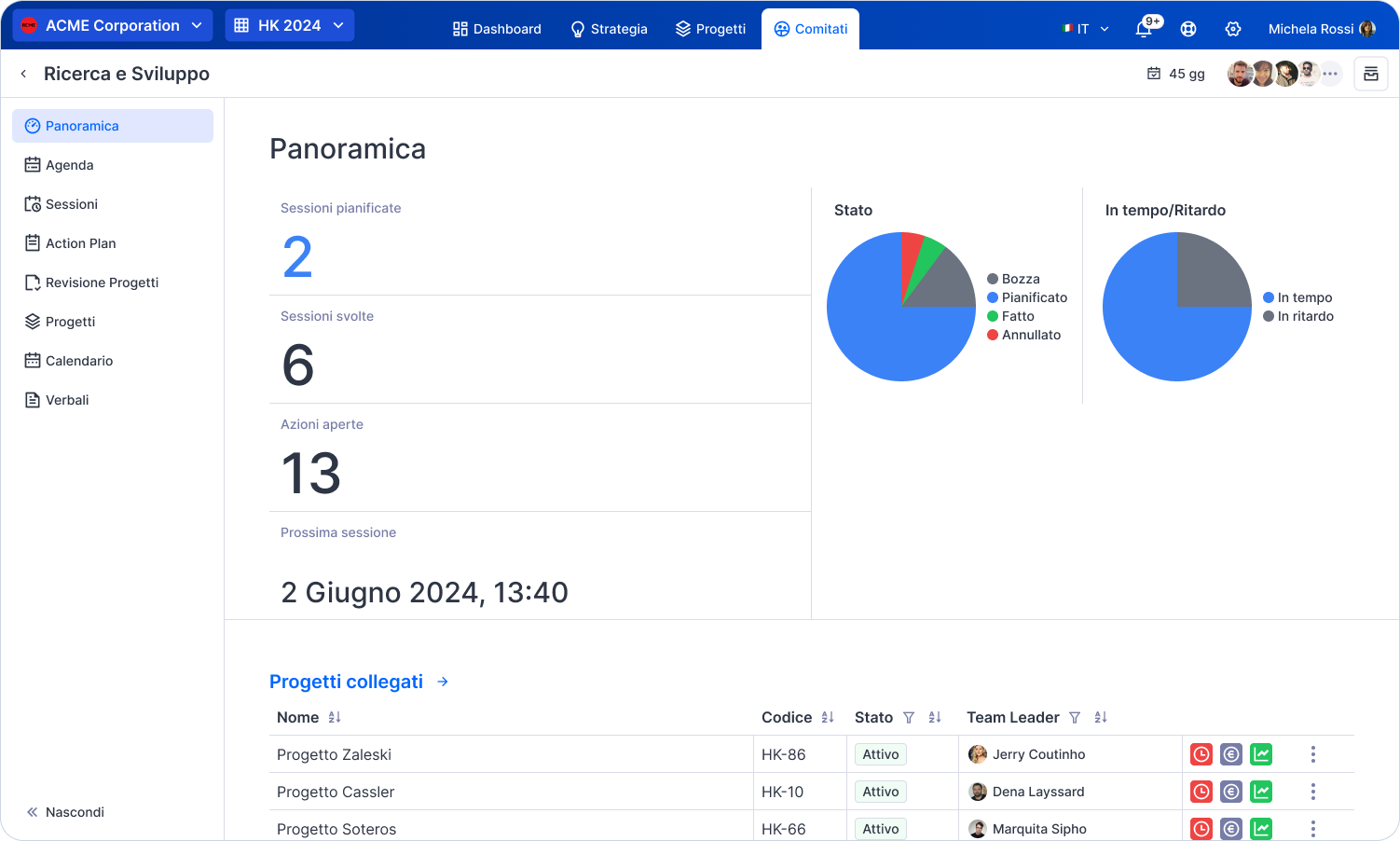Click the archive icon button at top right
The height and width of the screenshot is (841, 1400).
(x=1371, y=74)
